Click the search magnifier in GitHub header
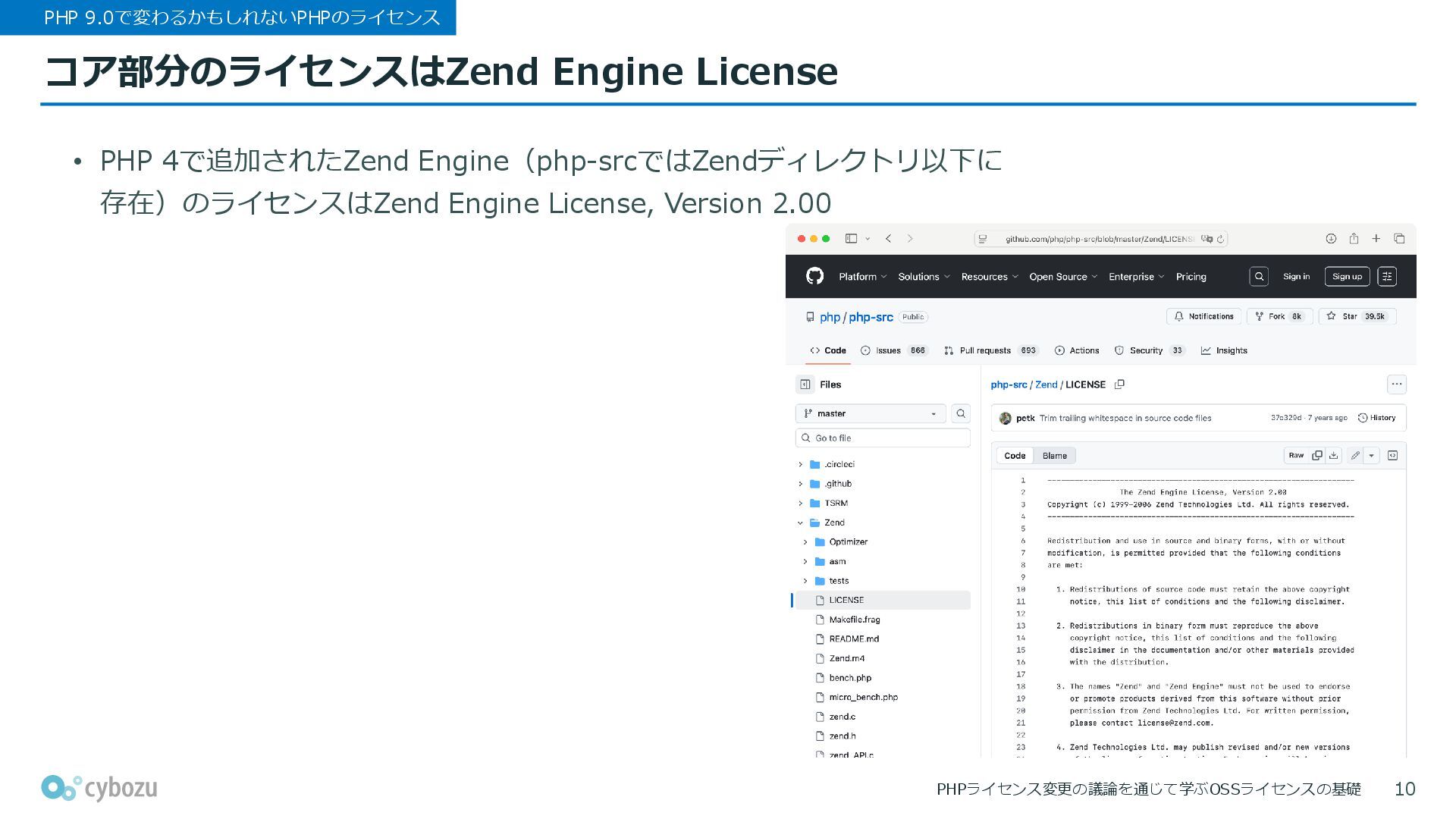1456x819 pixels. coord(1259,277)
